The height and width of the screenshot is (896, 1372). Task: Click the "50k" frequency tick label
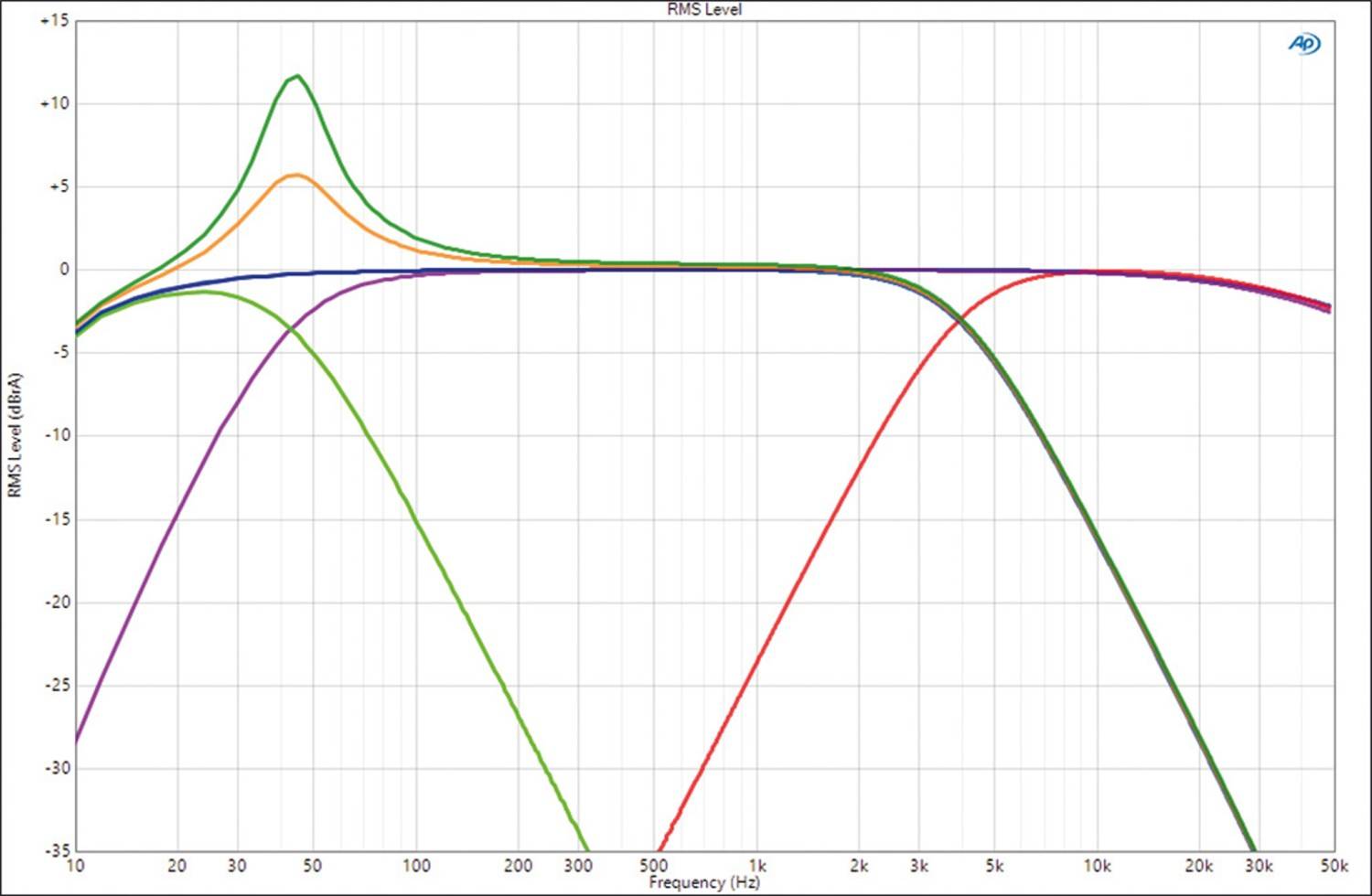point(1334,866)
